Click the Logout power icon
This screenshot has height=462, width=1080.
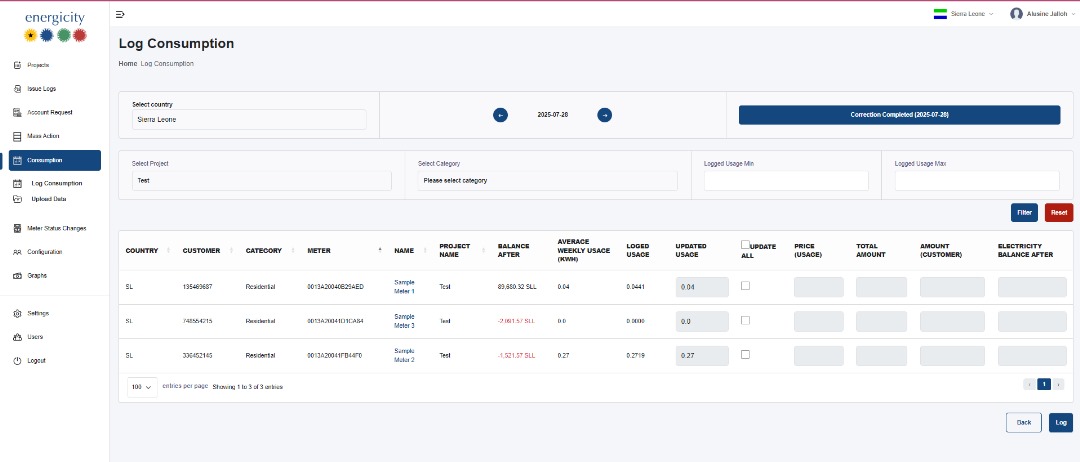pos(17,361)
